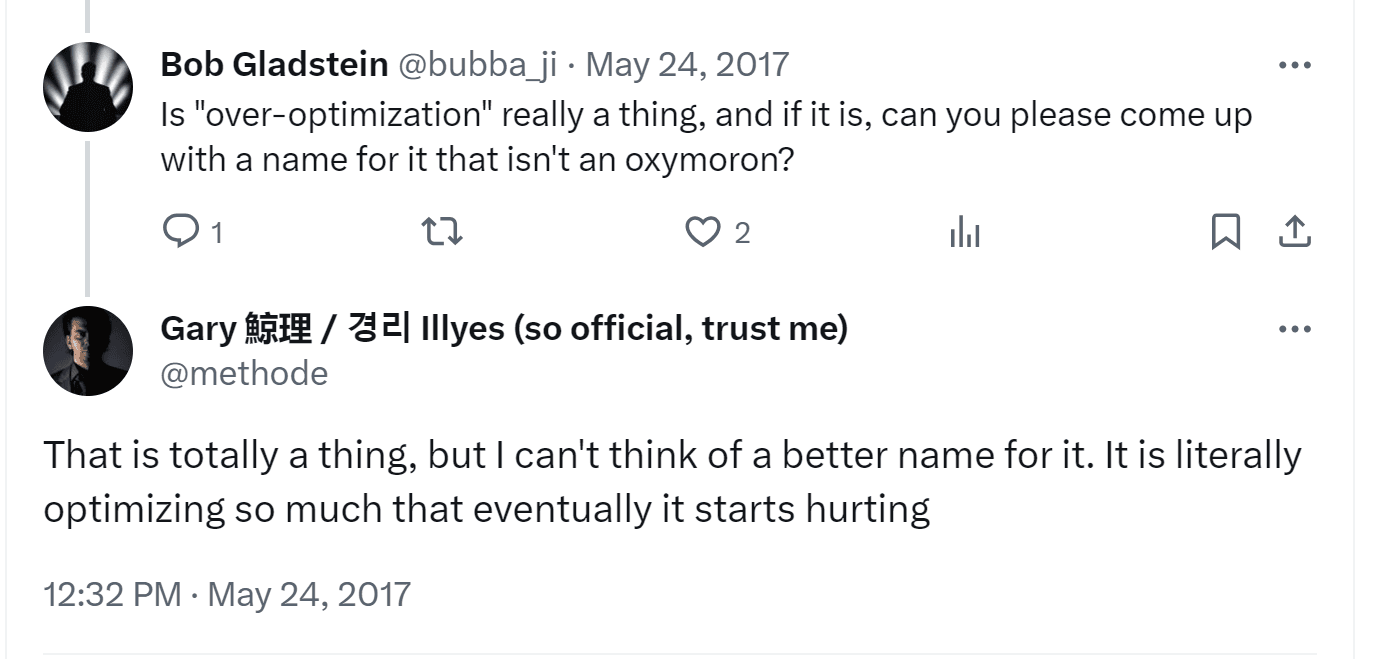View analytics for Bob Gladstein's tweet
Screen dimensions: 1392x659
point(964,233)
